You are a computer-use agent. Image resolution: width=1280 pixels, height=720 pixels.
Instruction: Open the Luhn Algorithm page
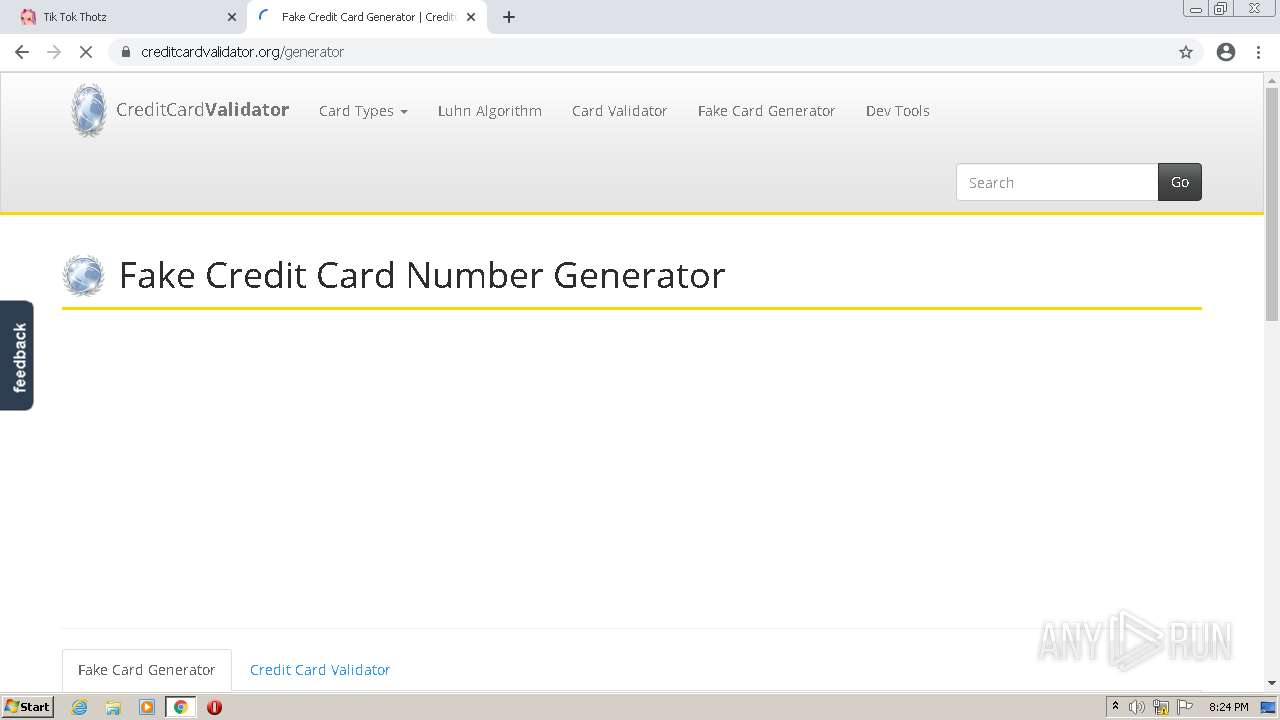click(490, 111)
